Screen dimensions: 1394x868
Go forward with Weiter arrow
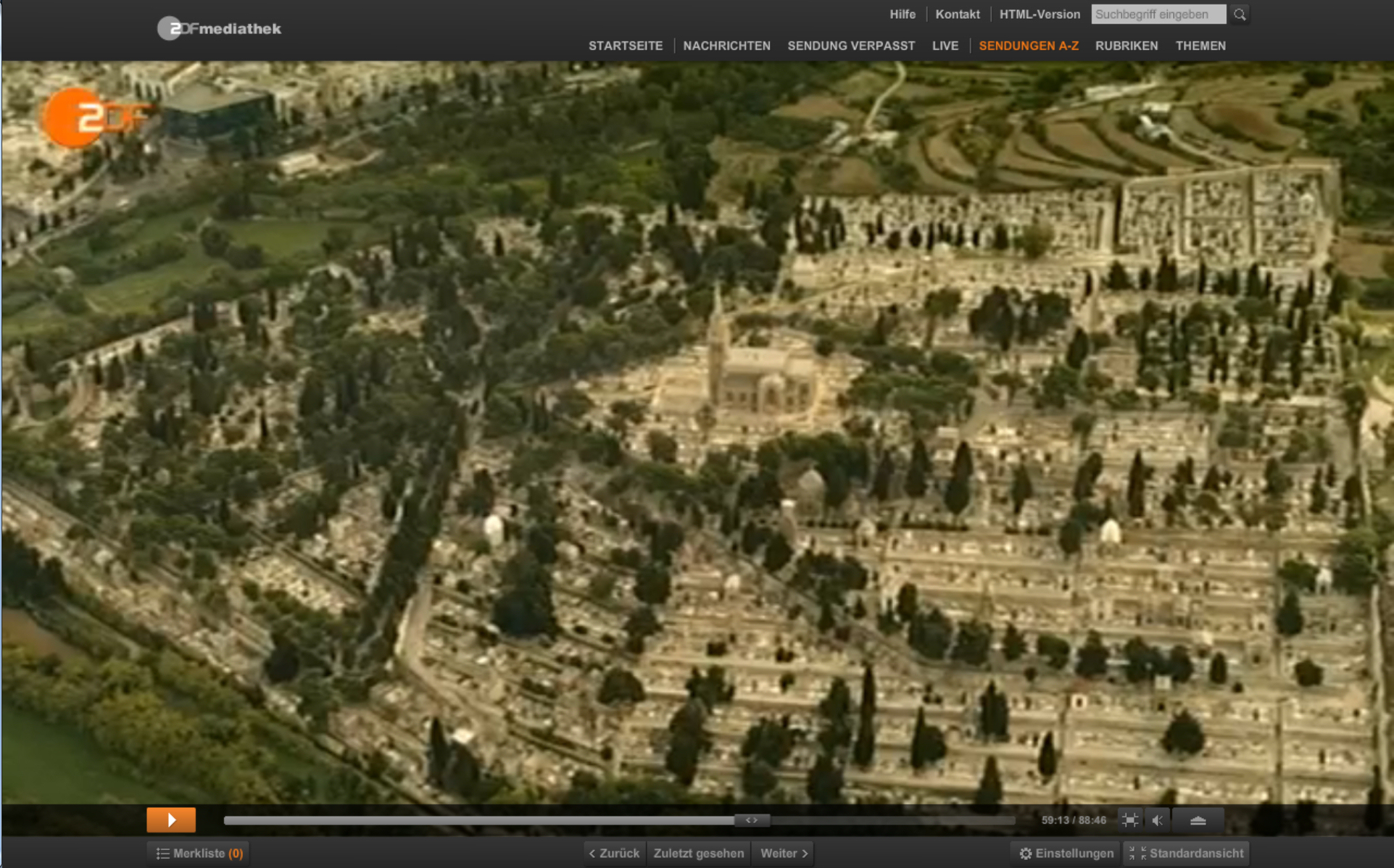click(784, 854)
